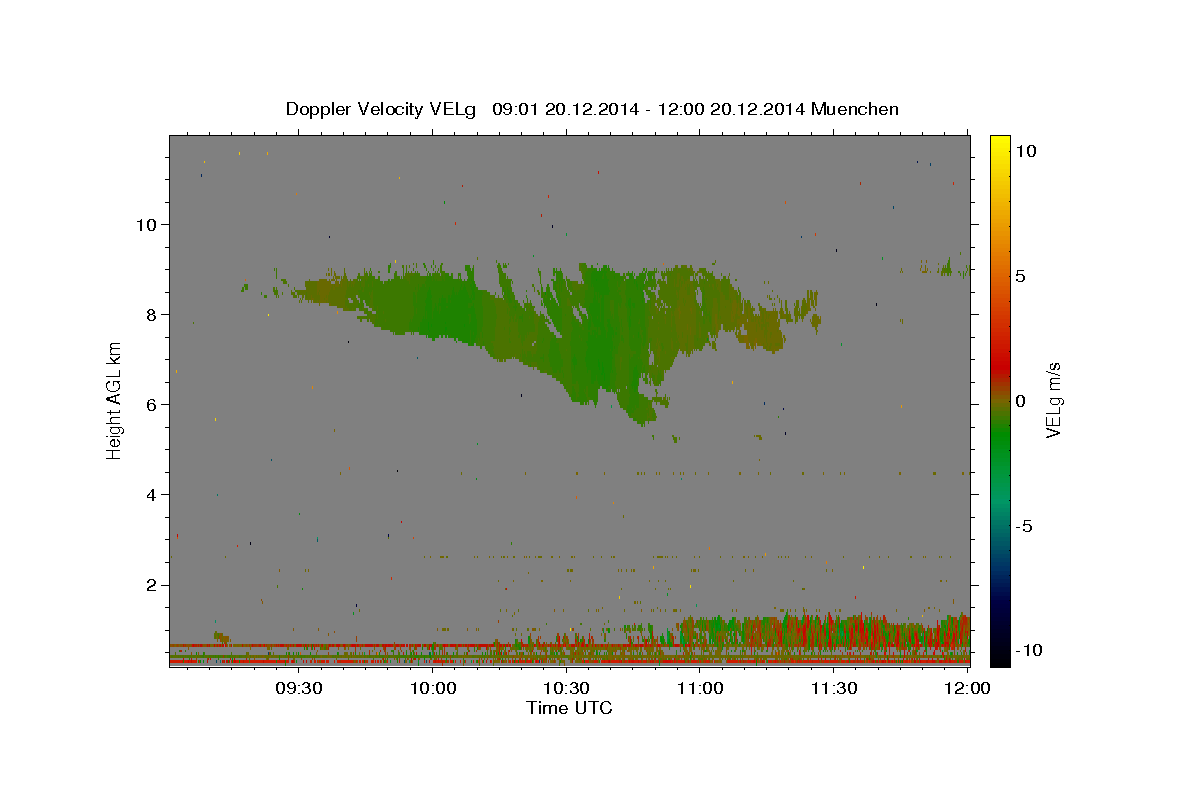Click the '12:00' time axis label

pos(967,688)
